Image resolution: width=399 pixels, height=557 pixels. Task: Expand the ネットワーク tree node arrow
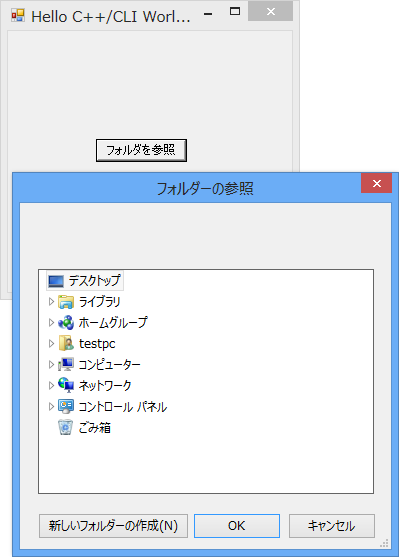coord(51,385)
